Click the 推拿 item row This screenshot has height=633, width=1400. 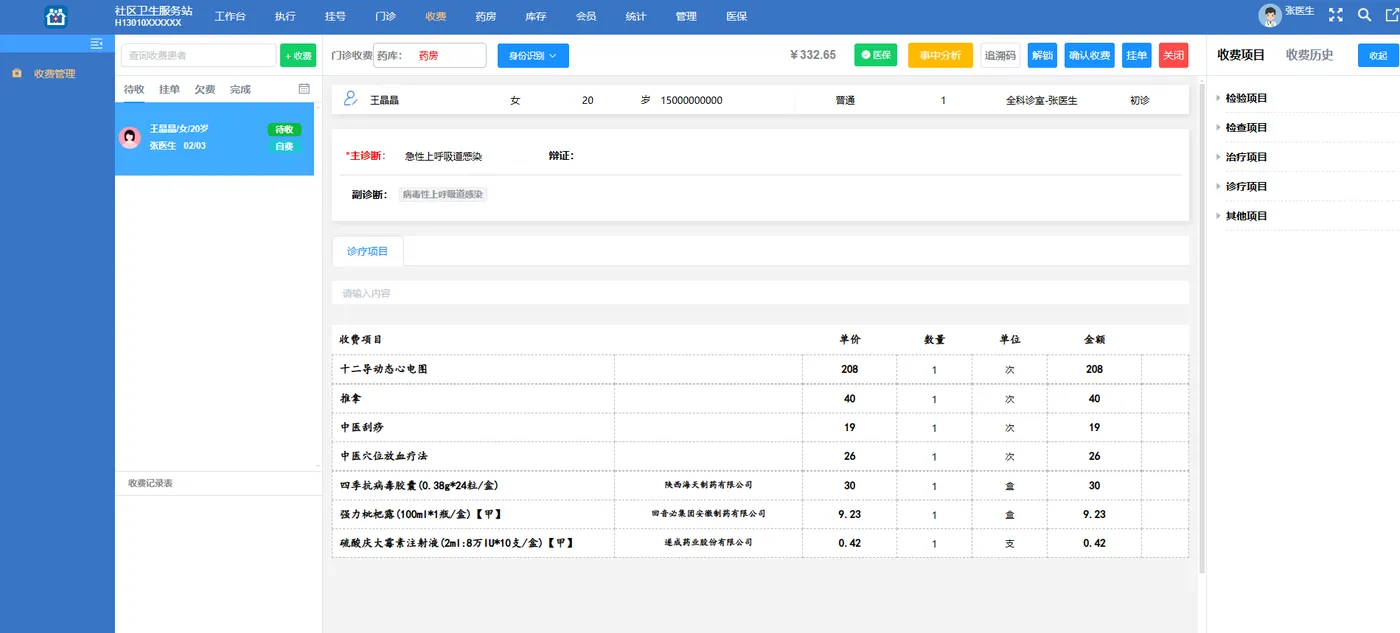(760, 398)
